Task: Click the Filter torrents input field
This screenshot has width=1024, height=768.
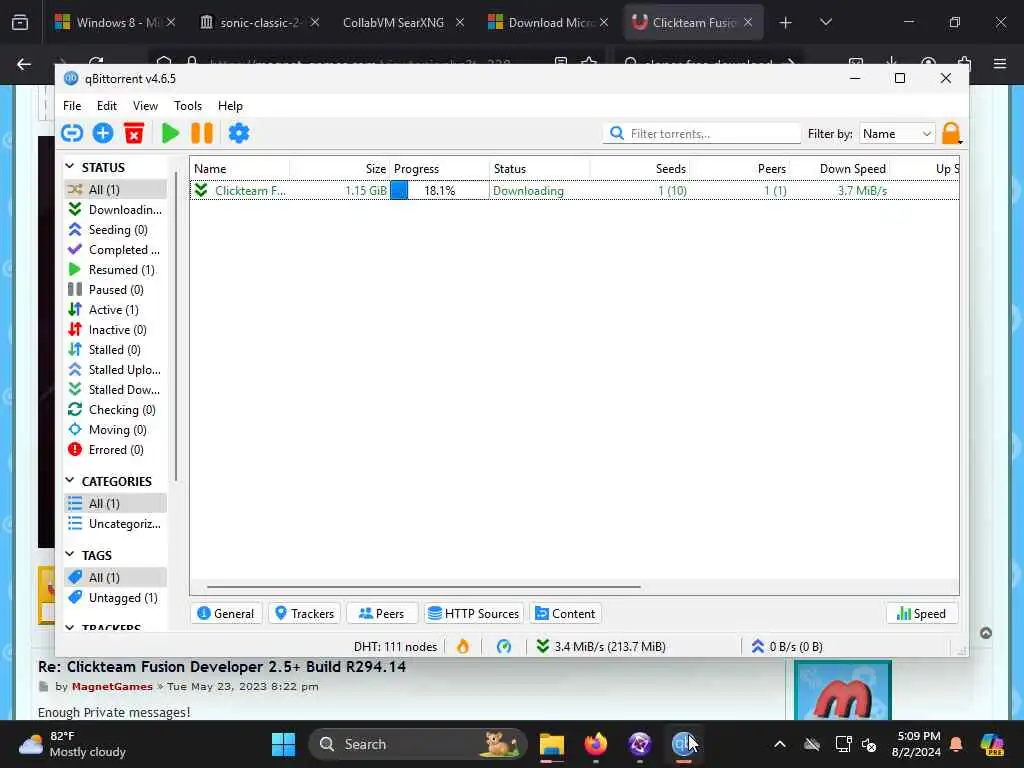Action: pos(701,133)
